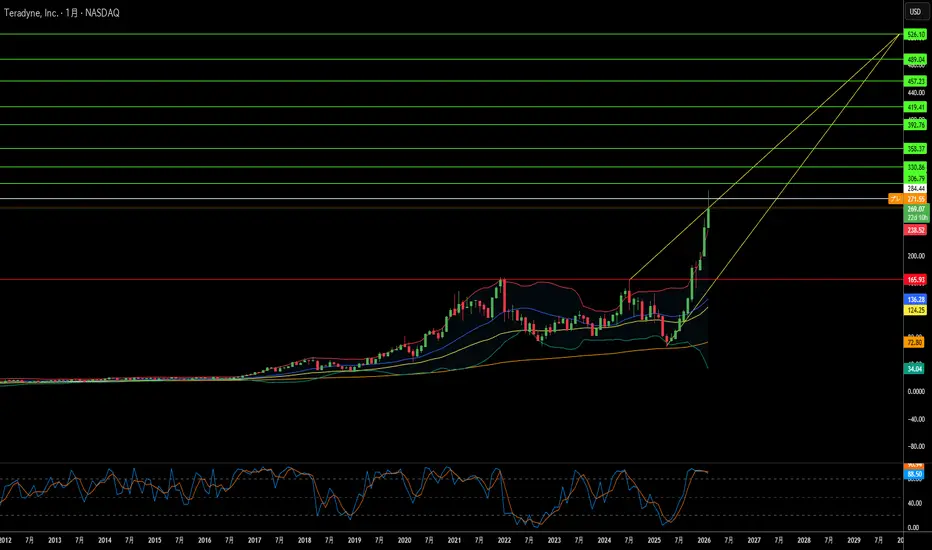Select the 419.41 horizontal line label
932x550 pixels.
pos(915,107)
